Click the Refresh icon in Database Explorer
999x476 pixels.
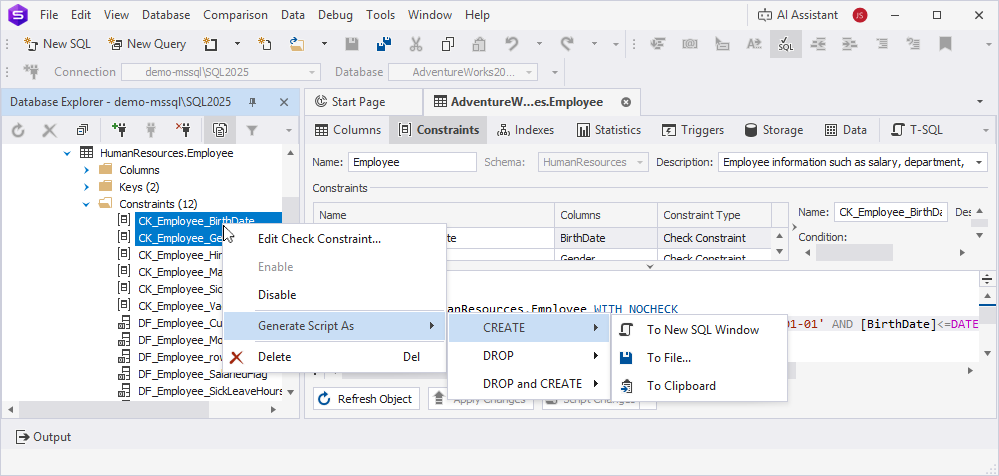[x=18, y=131]
